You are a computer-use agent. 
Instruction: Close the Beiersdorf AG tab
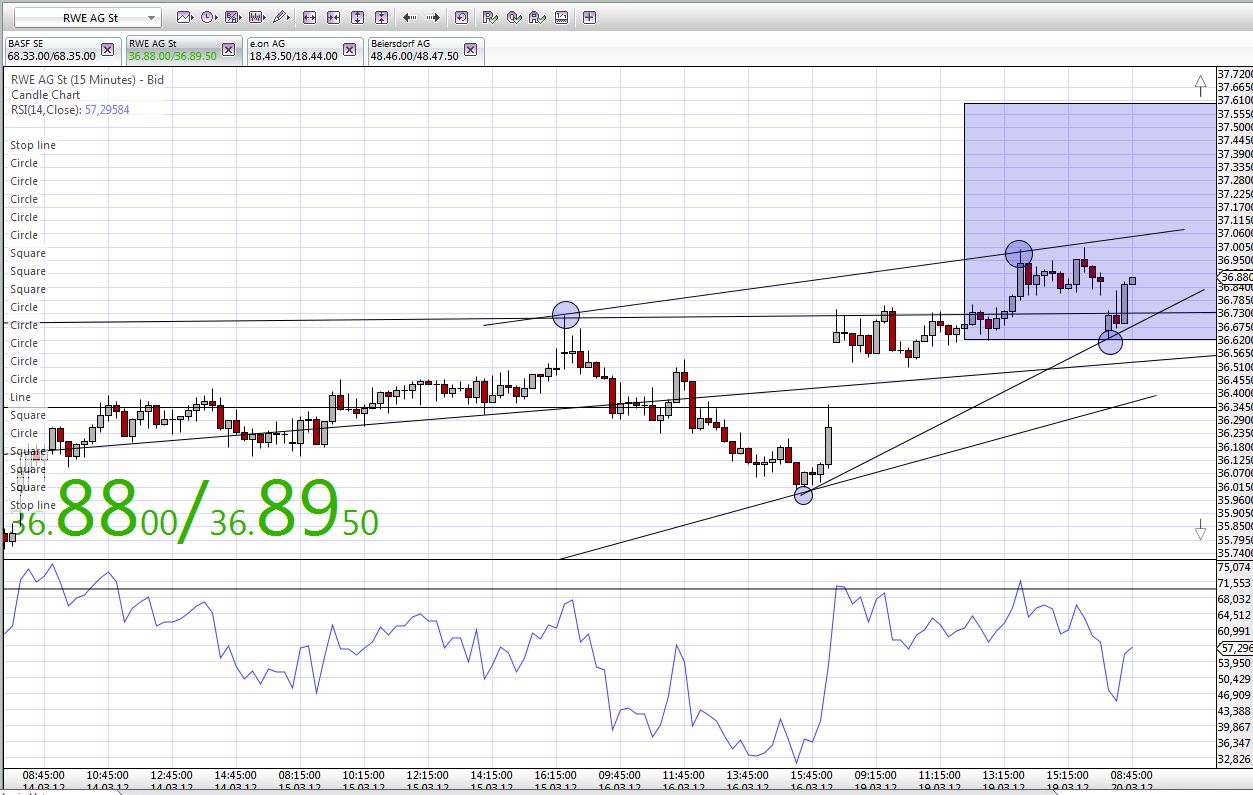pyautogui.click(x=470, y=49)
